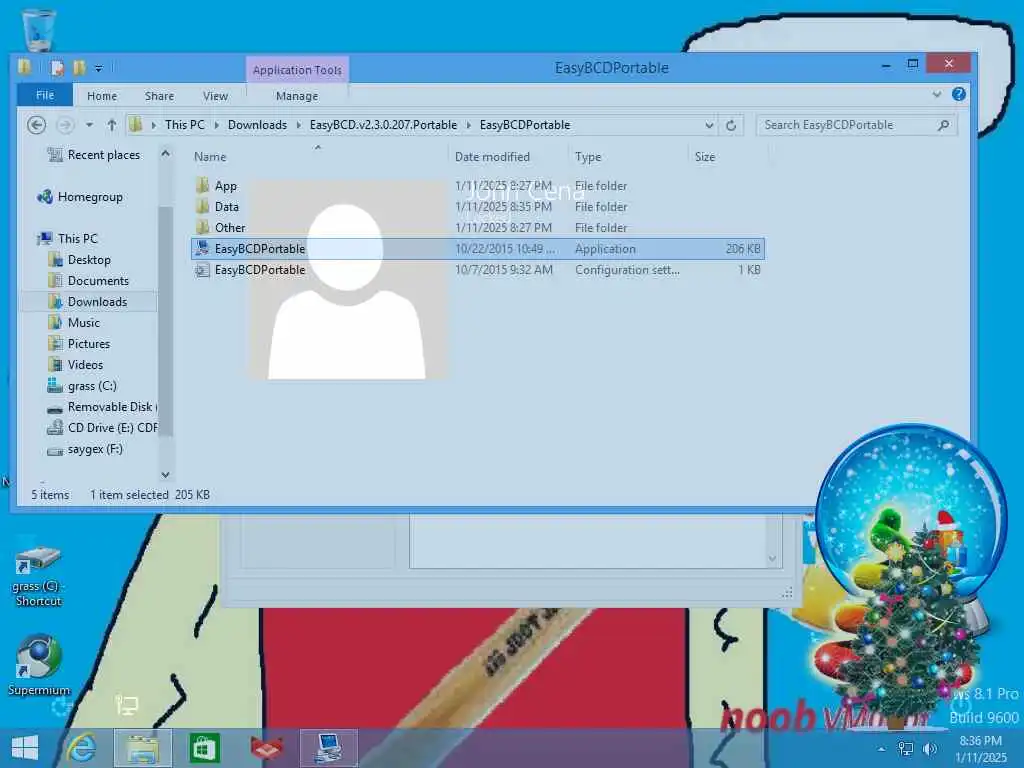Switch to EasyBCD taskbar window

tap(328, 748)
